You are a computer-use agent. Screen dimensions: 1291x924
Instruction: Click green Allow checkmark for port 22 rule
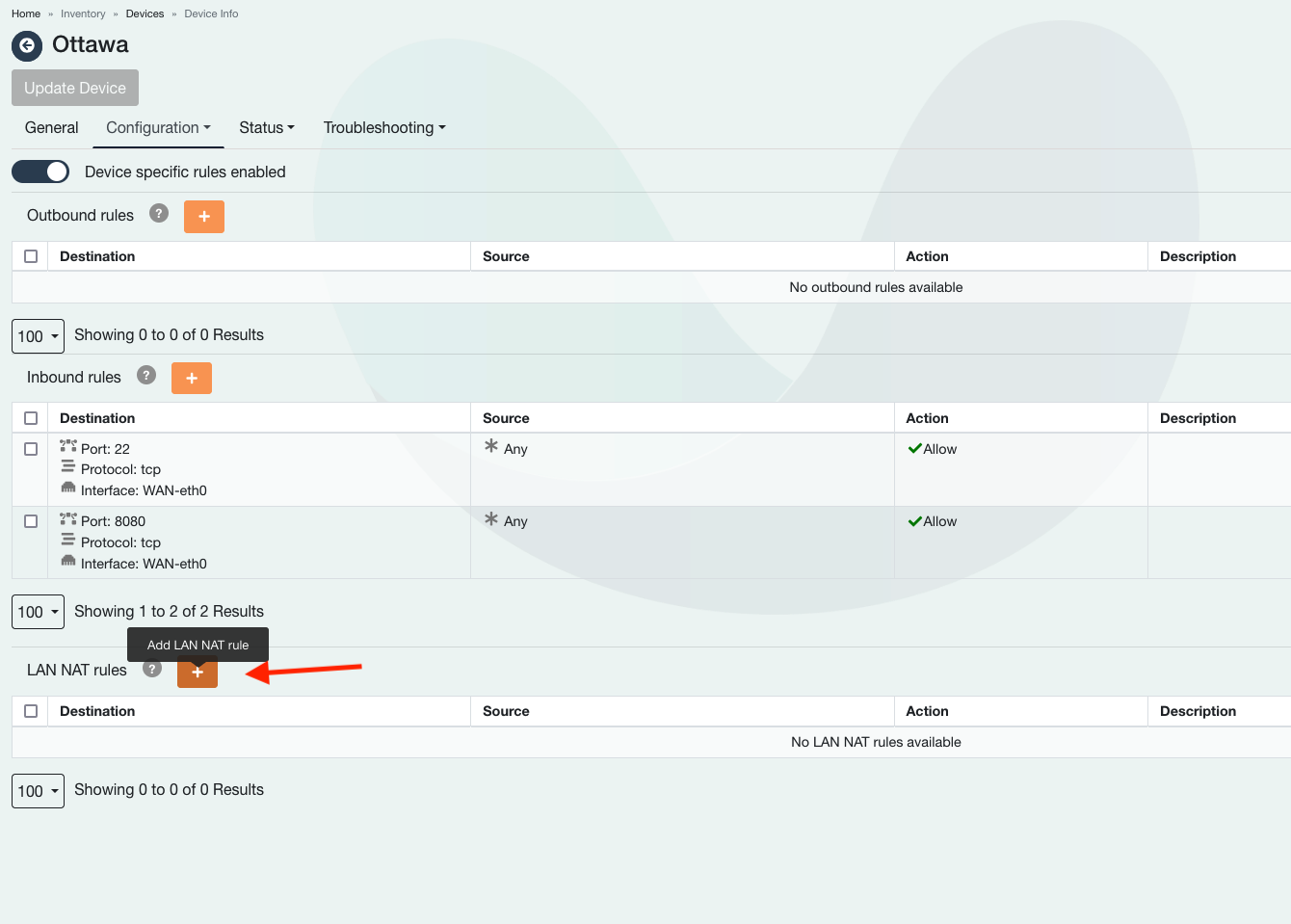[x=915, y=449]
